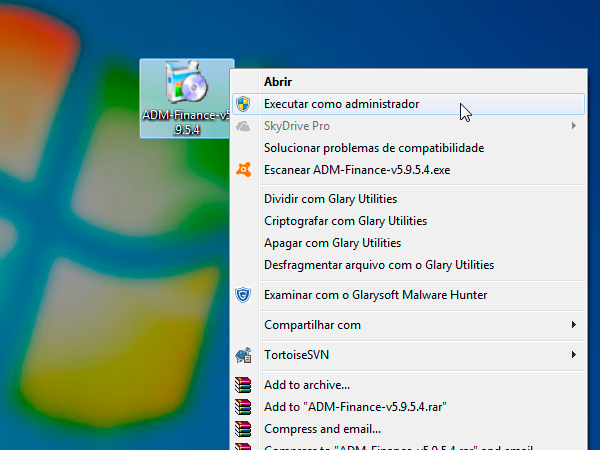Open the Compartilhar com entry
The width and height of the screenshot is (600, 450).
pos(408,325)
